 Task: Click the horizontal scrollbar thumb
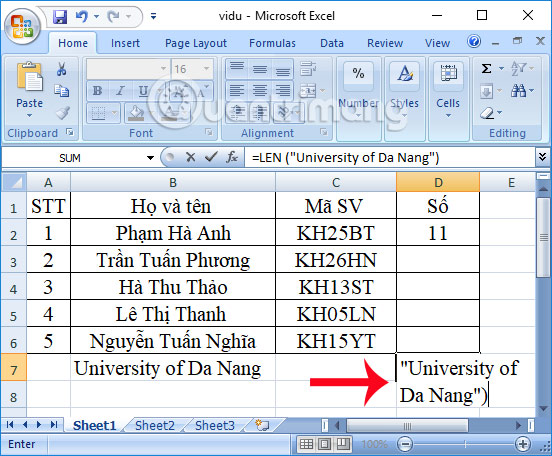tap(407, 425)
